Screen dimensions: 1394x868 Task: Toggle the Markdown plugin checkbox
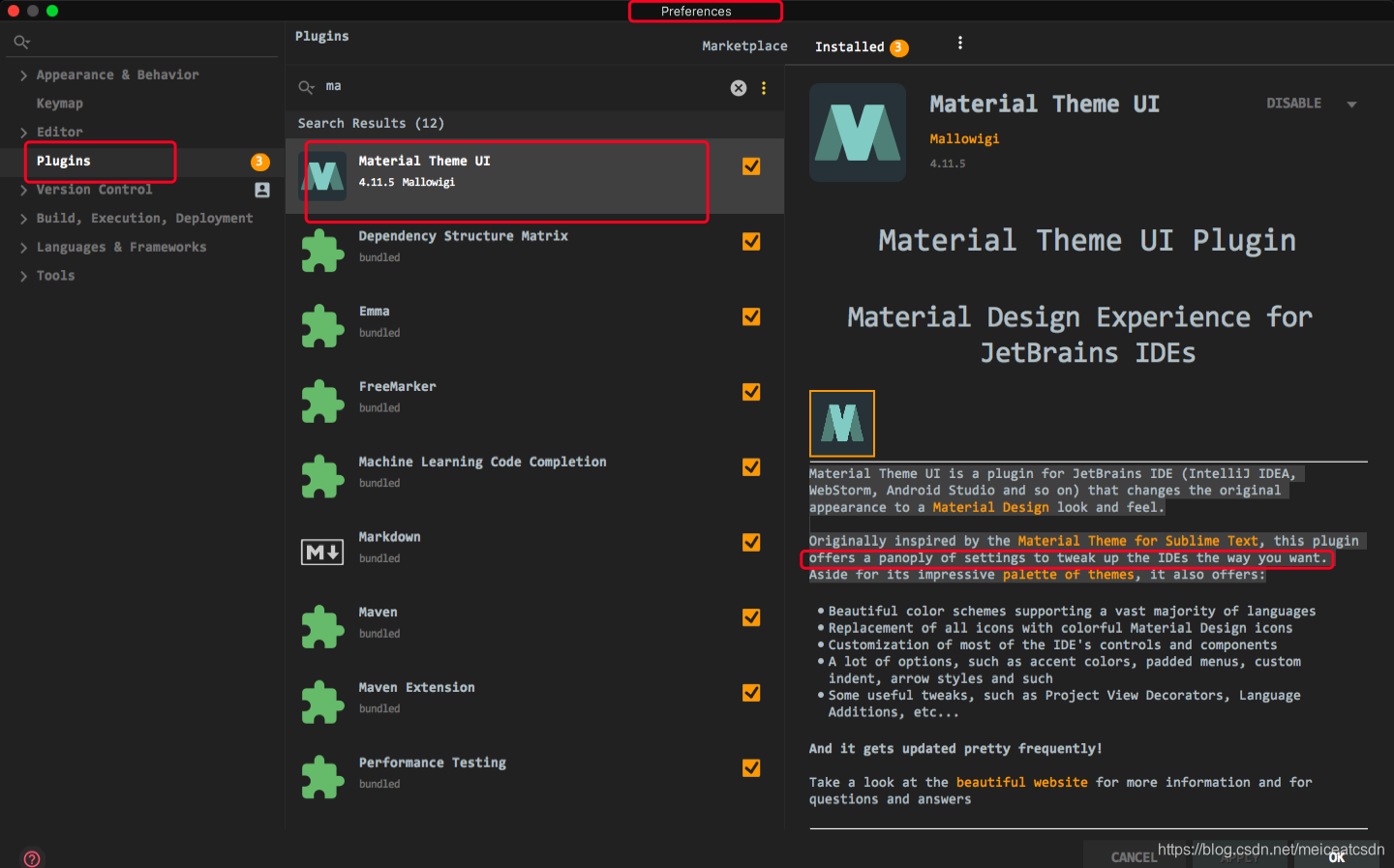tap(751, 543)
